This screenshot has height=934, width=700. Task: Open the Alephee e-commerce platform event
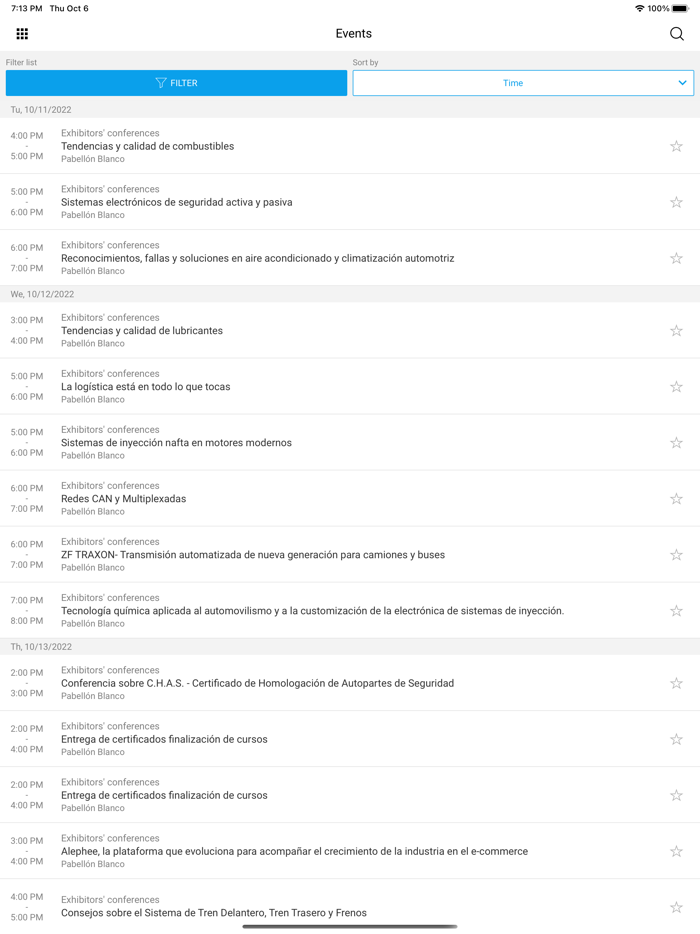pyautogui.click(x=294, y=852)
